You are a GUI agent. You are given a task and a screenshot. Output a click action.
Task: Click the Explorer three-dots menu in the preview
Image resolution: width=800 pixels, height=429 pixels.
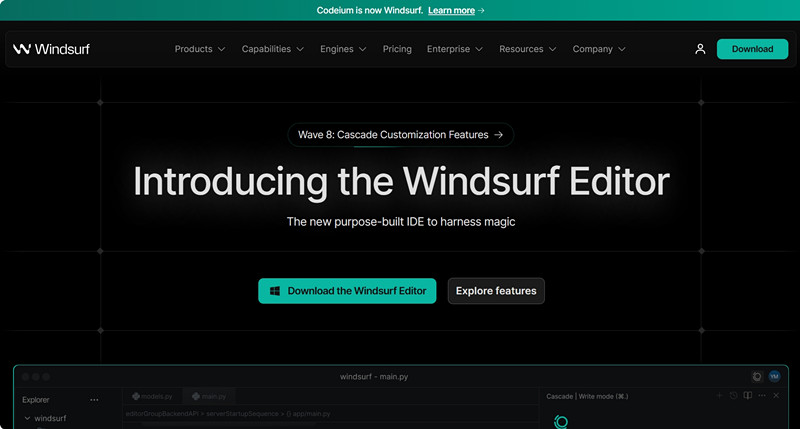point(94,400)
